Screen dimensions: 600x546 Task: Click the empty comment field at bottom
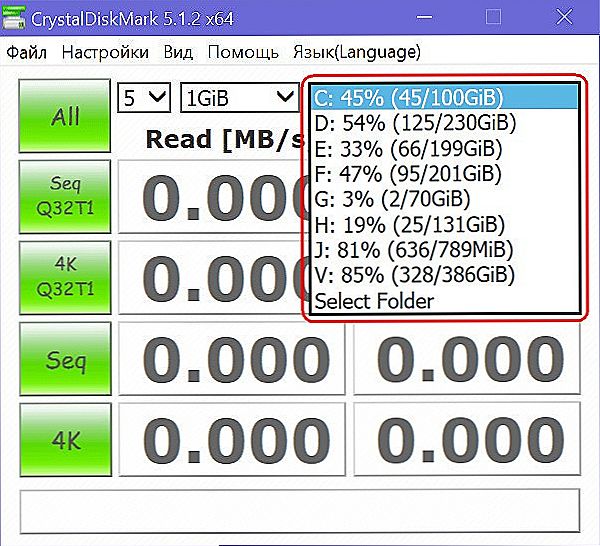tap(300, 511)
